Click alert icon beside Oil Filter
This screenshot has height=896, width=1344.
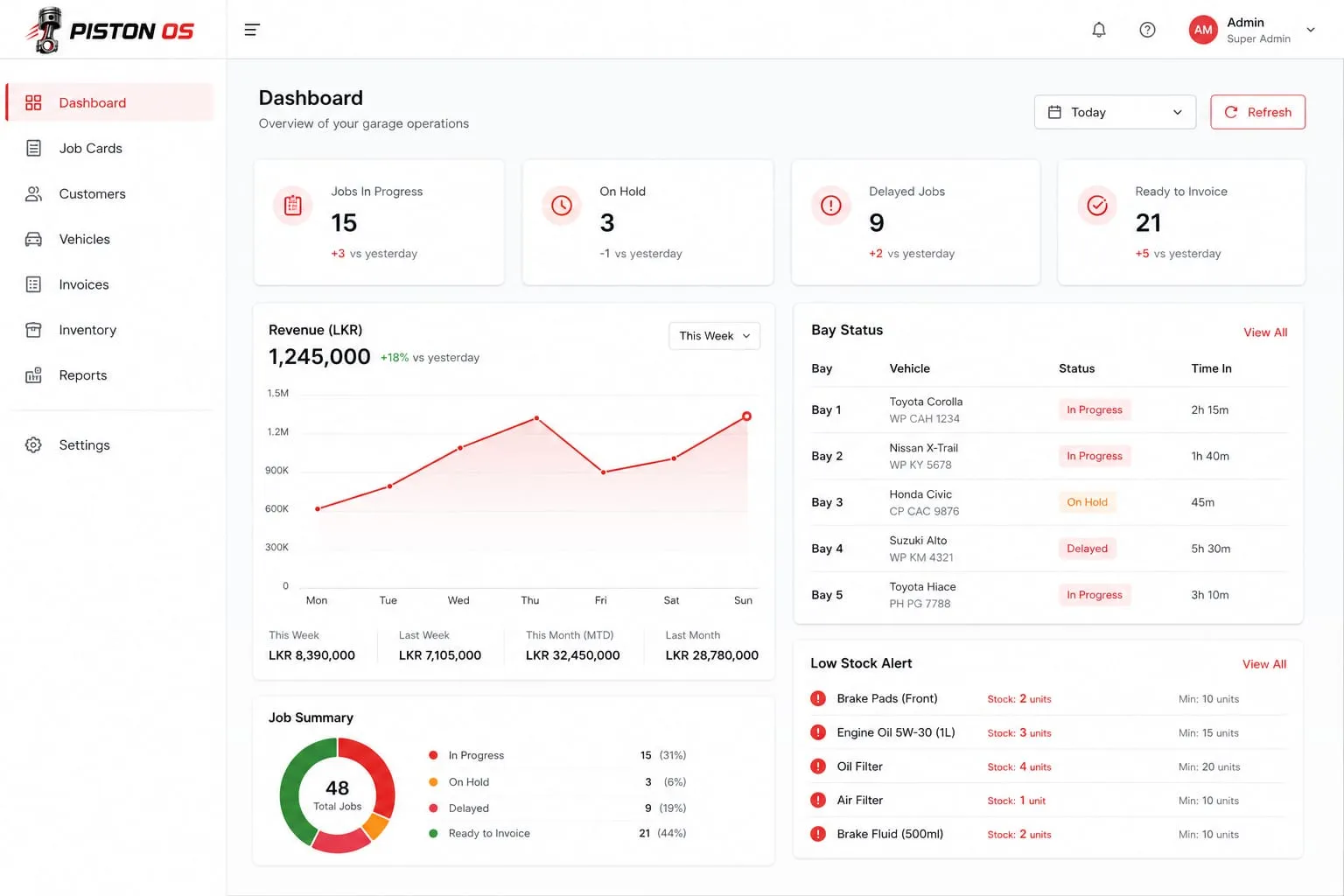[x=818, y=766]
